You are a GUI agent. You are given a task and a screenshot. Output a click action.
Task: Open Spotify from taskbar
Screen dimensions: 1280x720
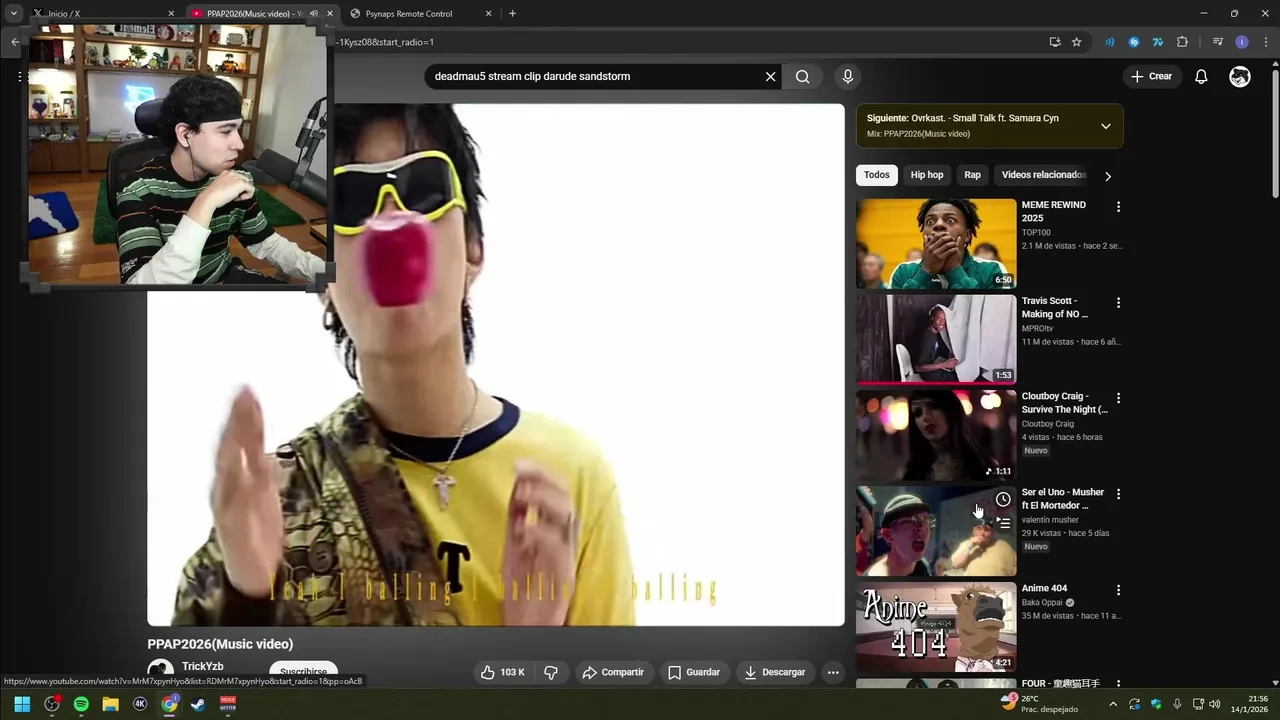click(81, 704)
